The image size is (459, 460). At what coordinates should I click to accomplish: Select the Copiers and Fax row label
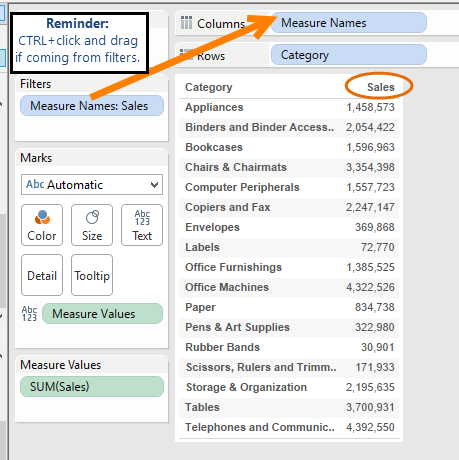[228, 207]
